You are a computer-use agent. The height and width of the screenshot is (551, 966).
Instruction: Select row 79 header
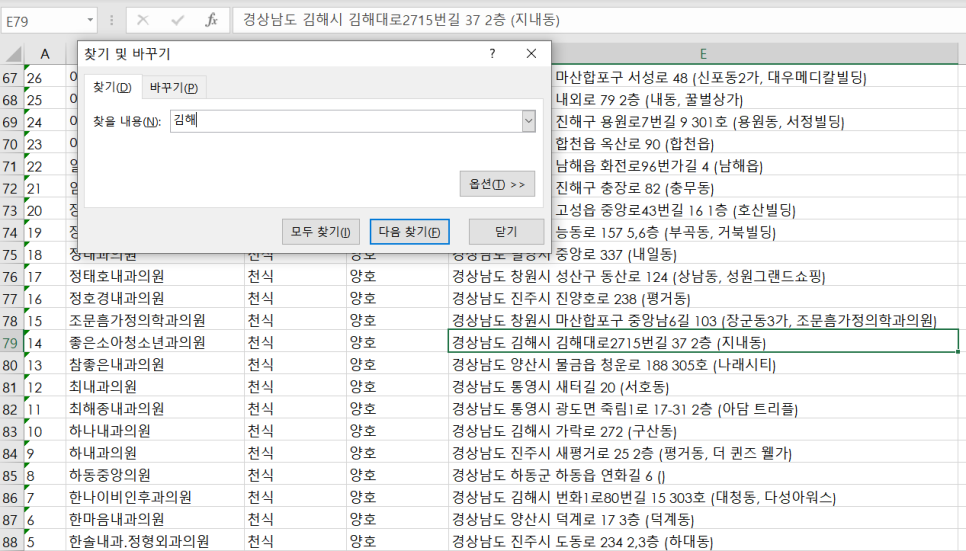tap(11, 343)
